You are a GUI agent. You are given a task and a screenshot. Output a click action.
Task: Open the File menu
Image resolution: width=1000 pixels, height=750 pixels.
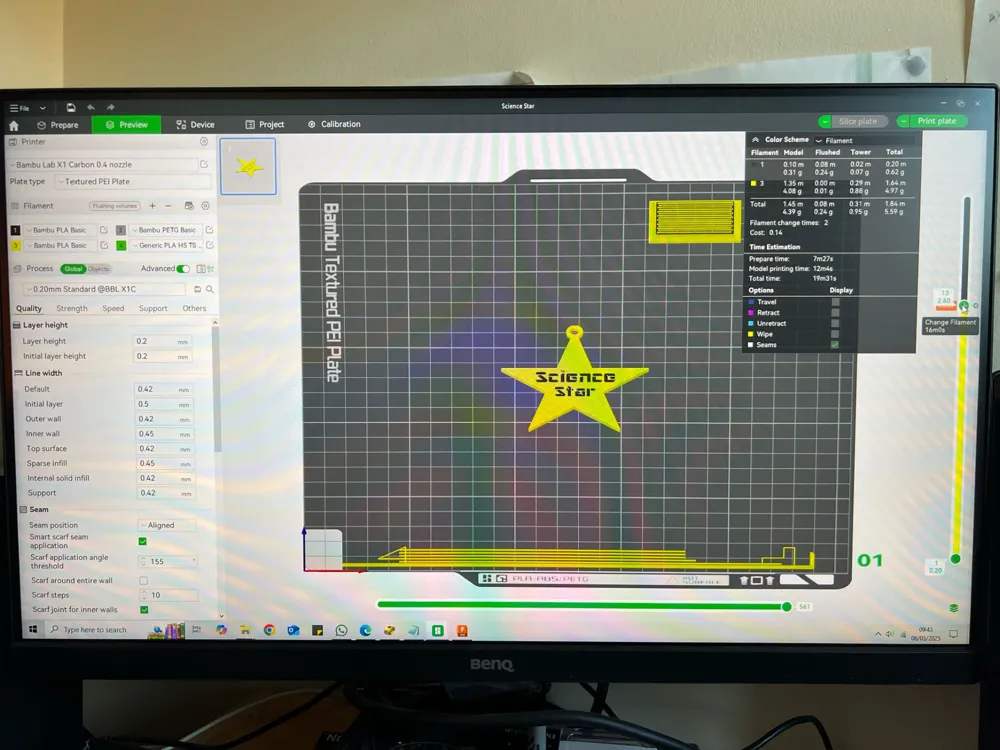click(20, 108)
